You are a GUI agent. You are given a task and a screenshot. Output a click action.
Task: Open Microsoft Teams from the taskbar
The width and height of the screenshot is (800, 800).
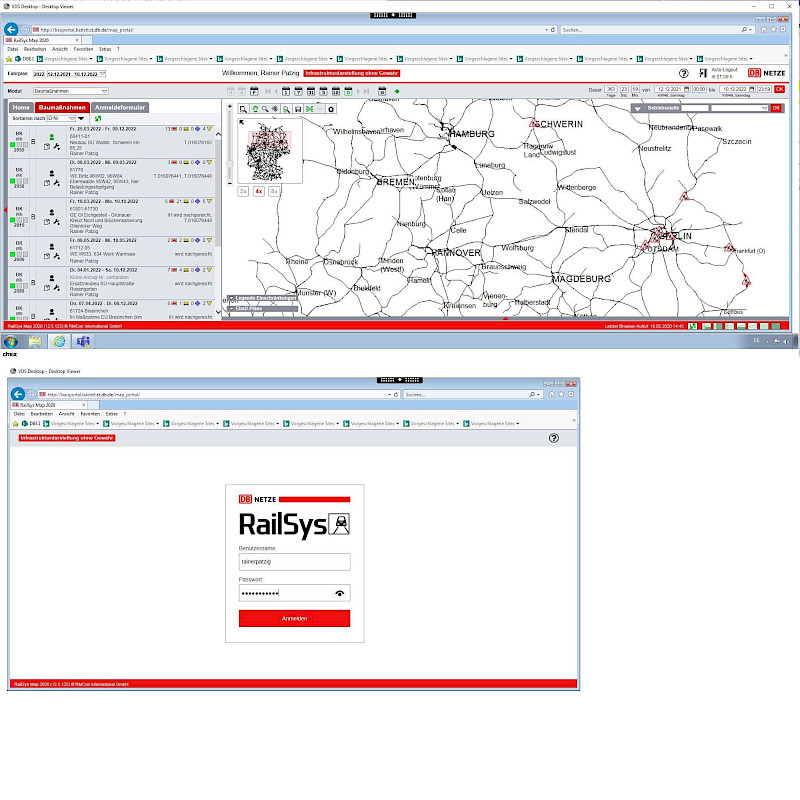(83, 341)
